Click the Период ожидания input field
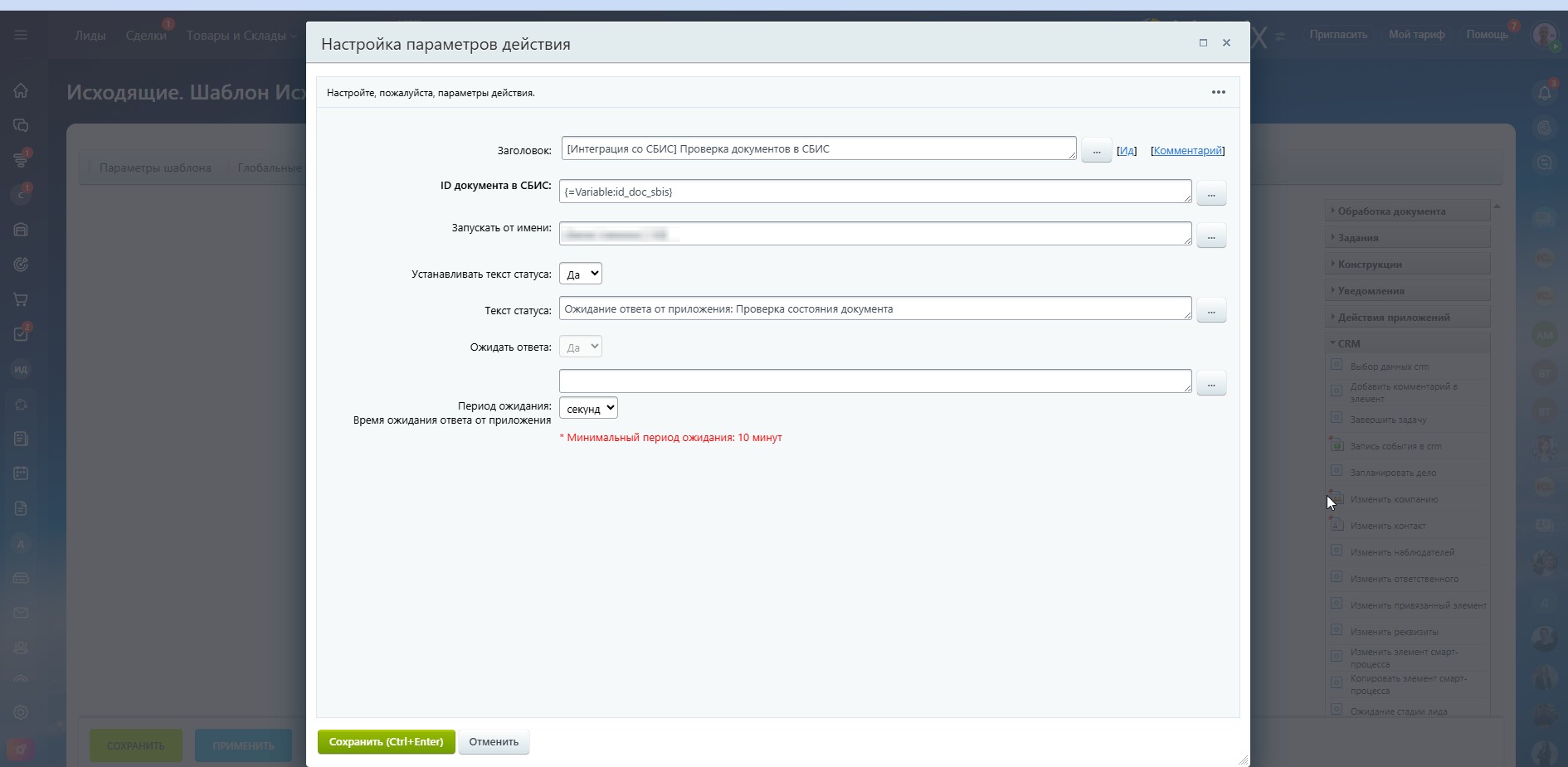This screenshot has height=767, width=1568. (x=875, y=381)
